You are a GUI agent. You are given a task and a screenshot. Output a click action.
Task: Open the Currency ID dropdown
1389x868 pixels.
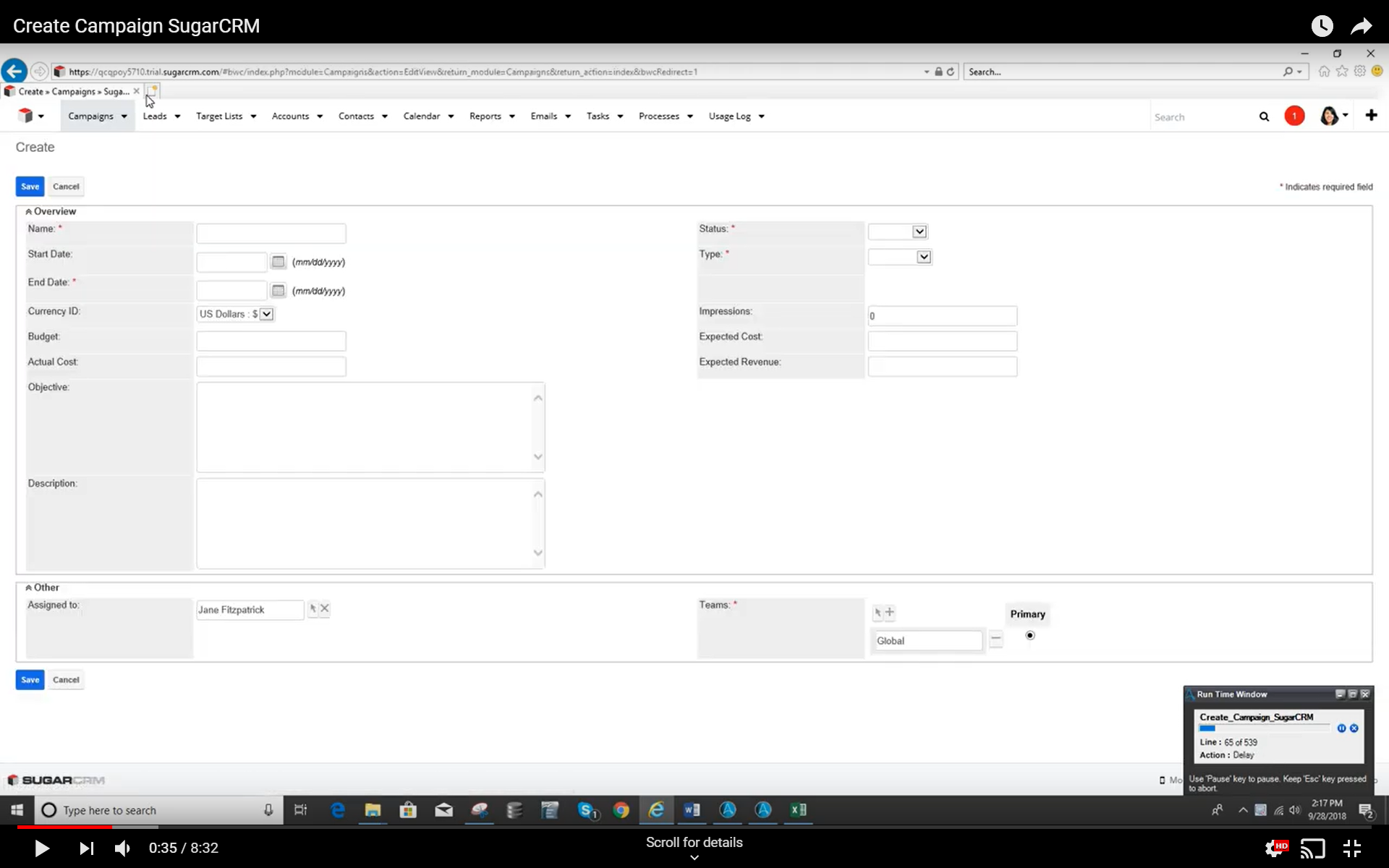click(x=236, y=314)
